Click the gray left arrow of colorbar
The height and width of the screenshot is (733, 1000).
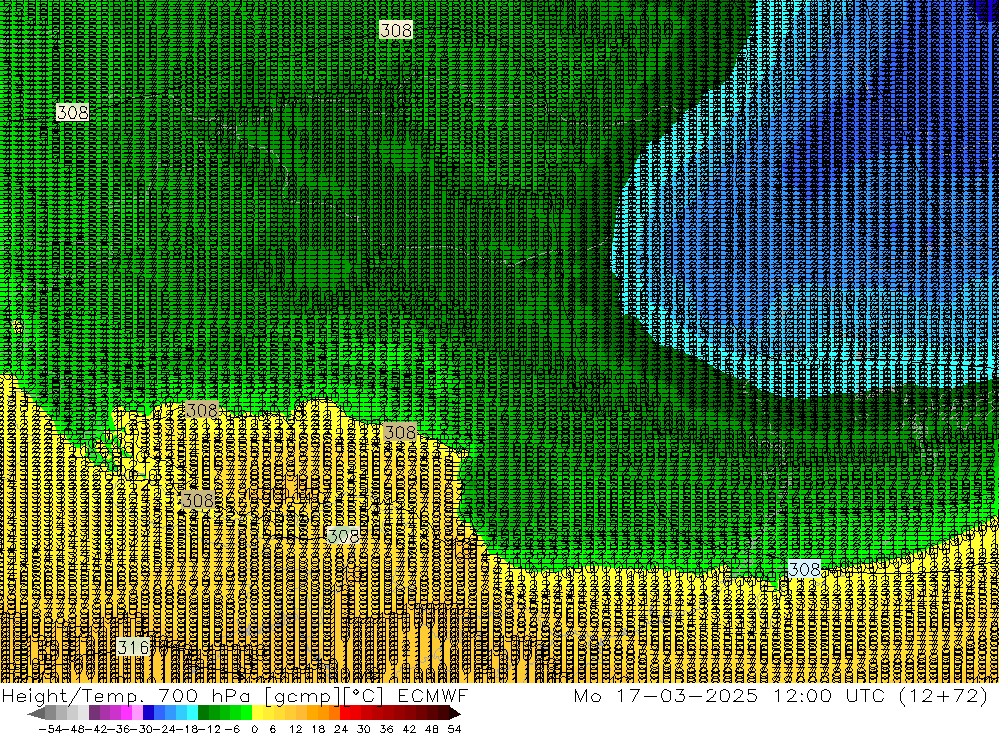point(36,713)
